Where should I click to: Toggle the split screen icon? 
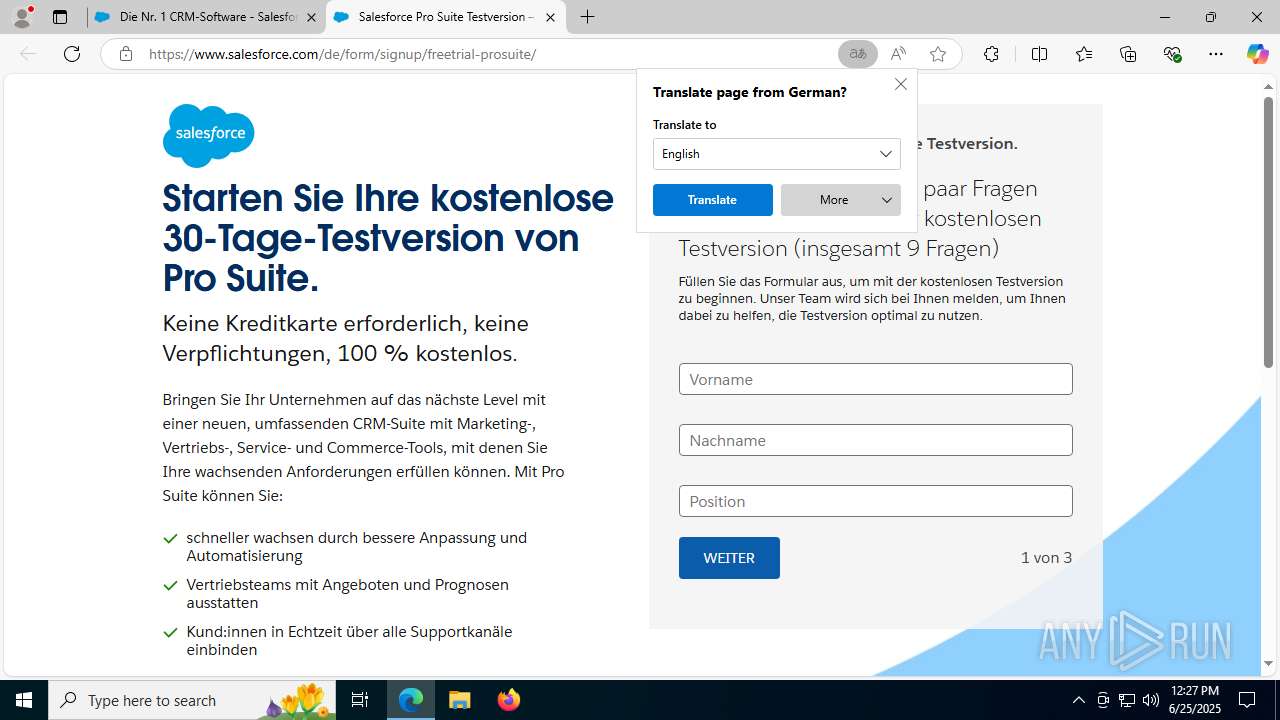pyautogui.click(x=1039, y=54)
